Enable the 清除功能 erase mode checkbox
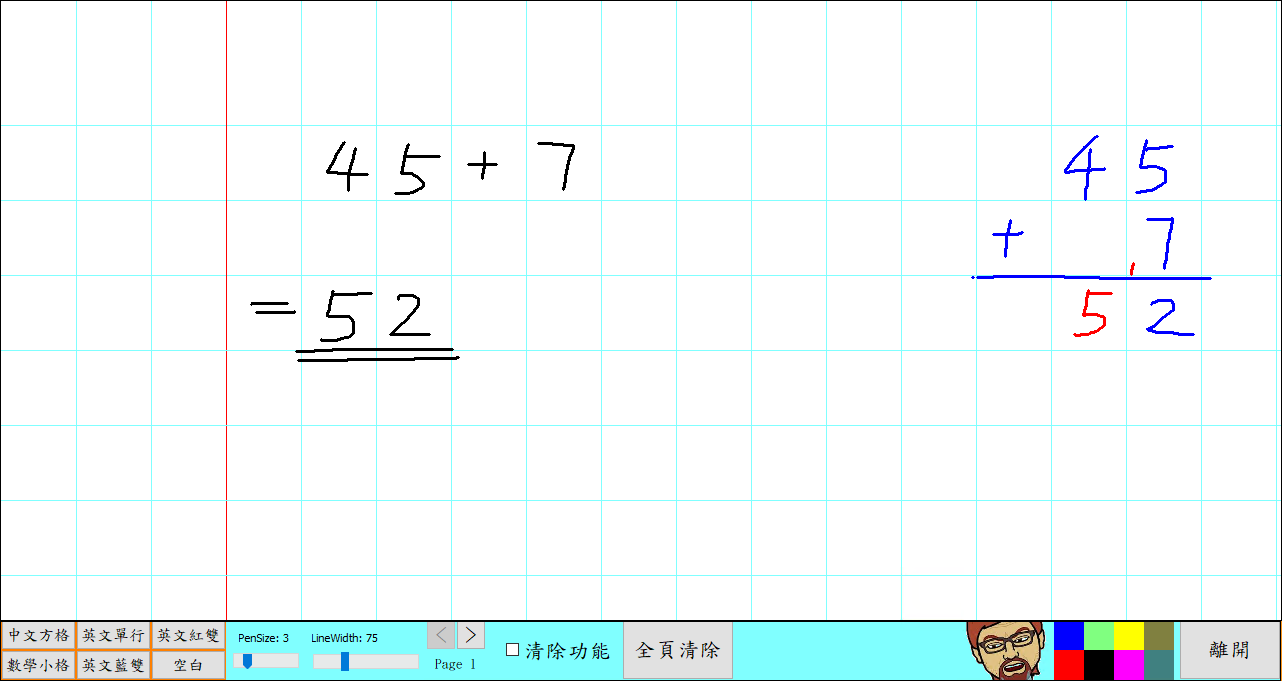 tap(511, 649)
